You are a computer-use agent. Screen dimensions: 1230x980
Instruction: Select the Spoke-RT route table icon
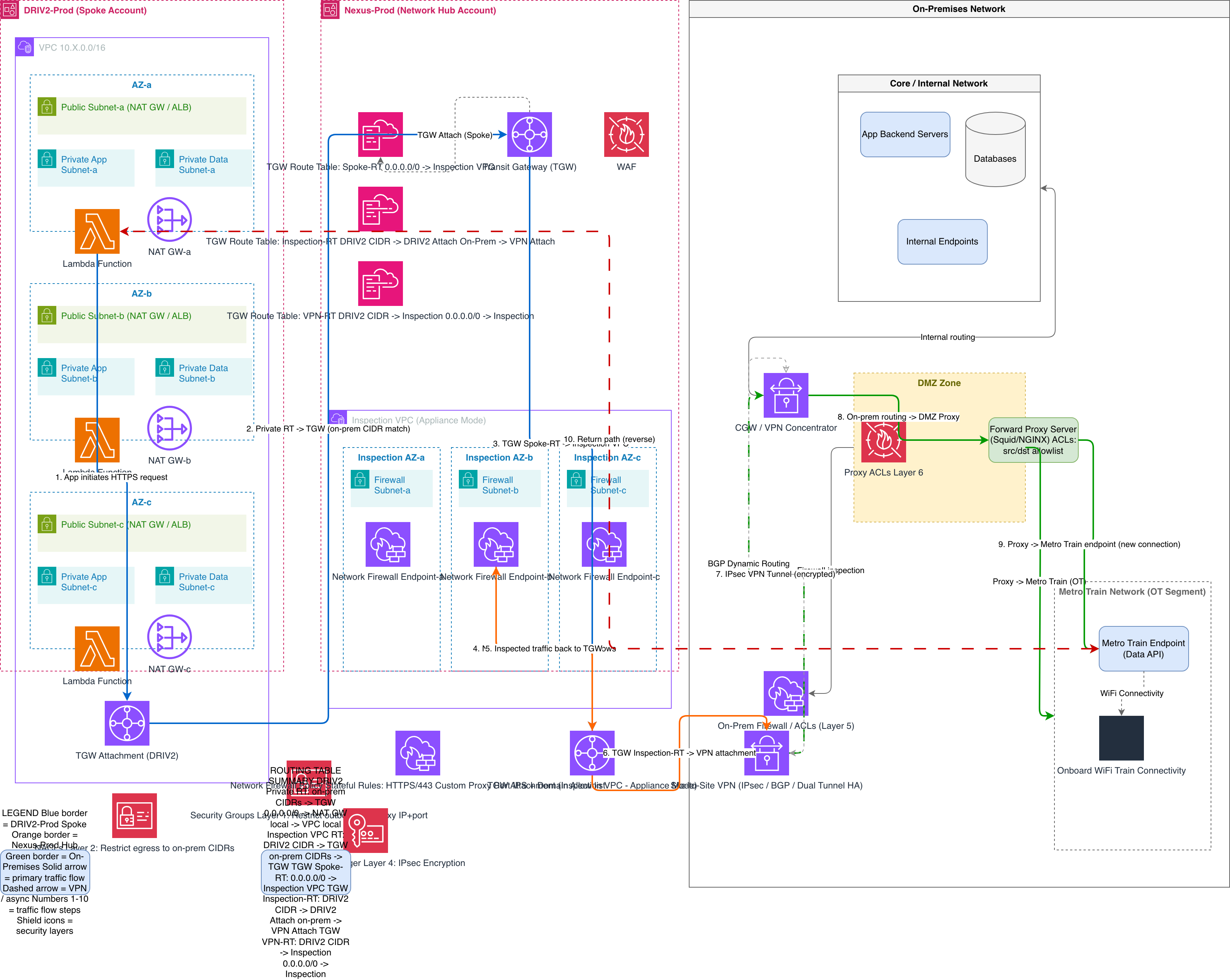click(x=381, y=135)
